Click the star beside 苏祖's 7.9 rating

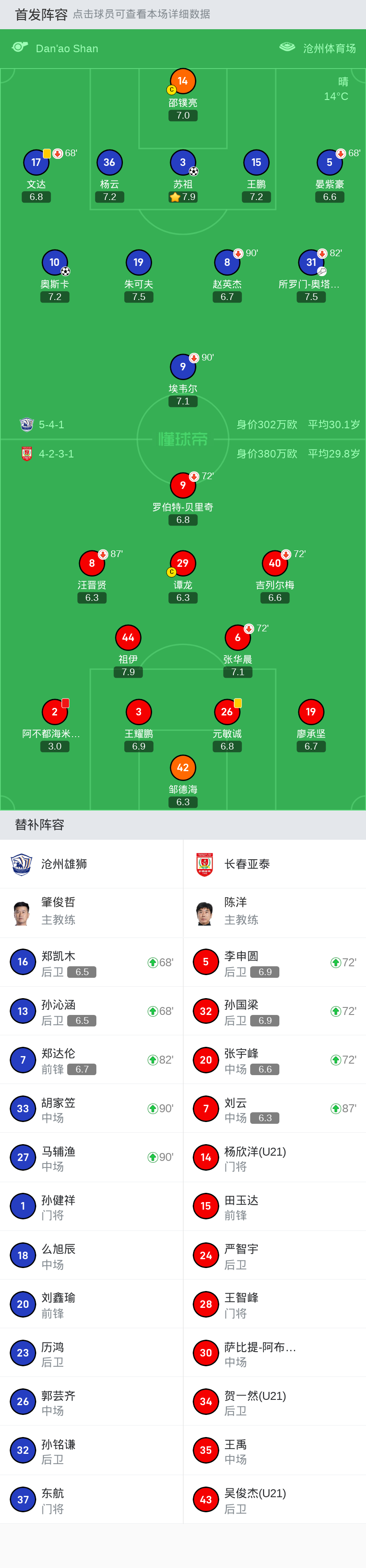coord(175,196)
